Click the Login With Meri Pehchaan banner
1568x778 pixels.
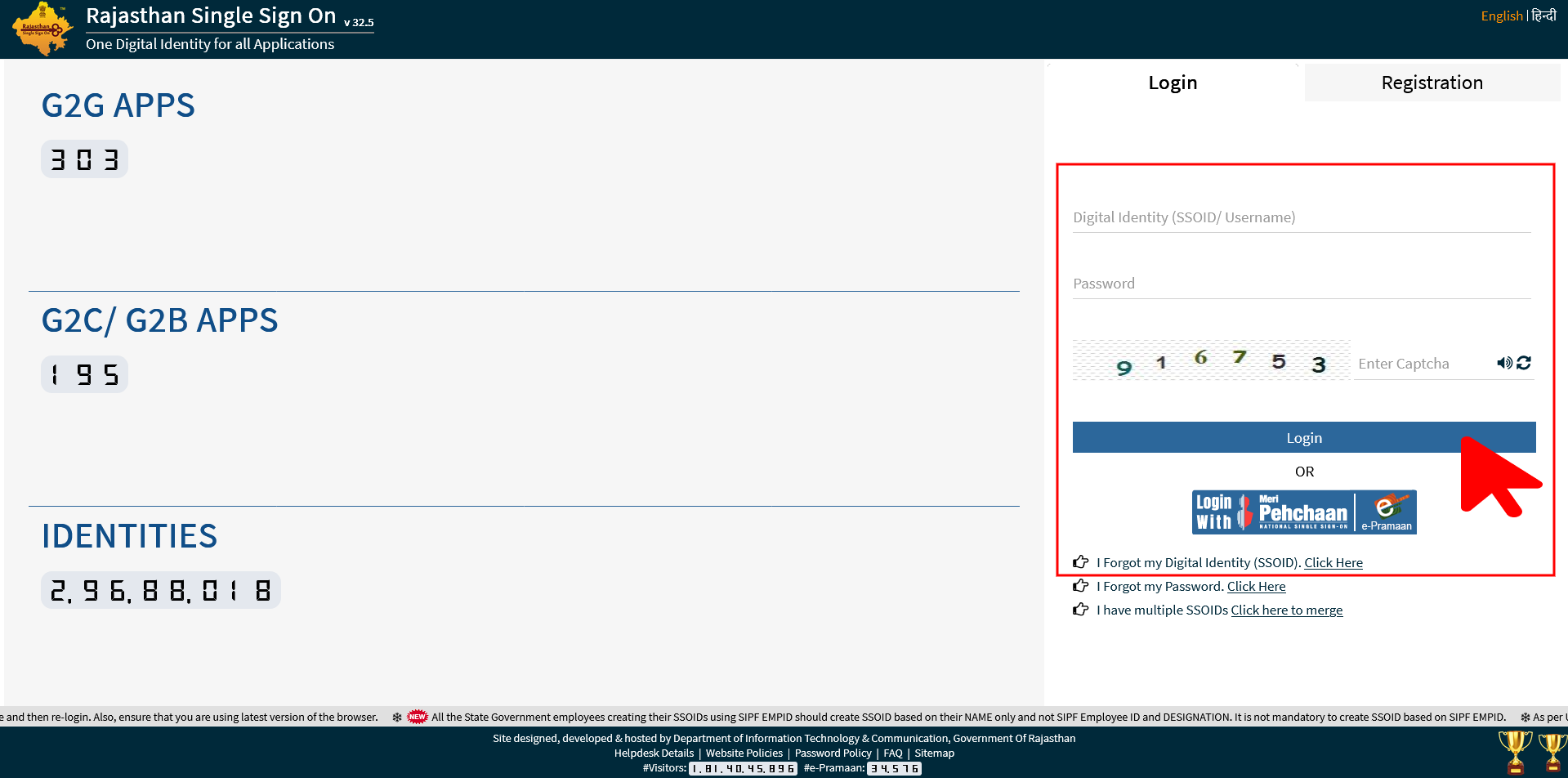pos(1303,512)
